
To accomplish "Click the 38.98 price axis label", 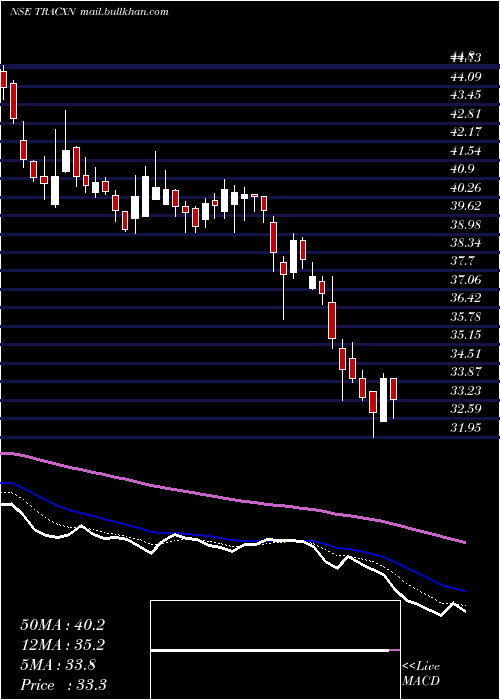I will pyautogui.click(x=466, y=225).
